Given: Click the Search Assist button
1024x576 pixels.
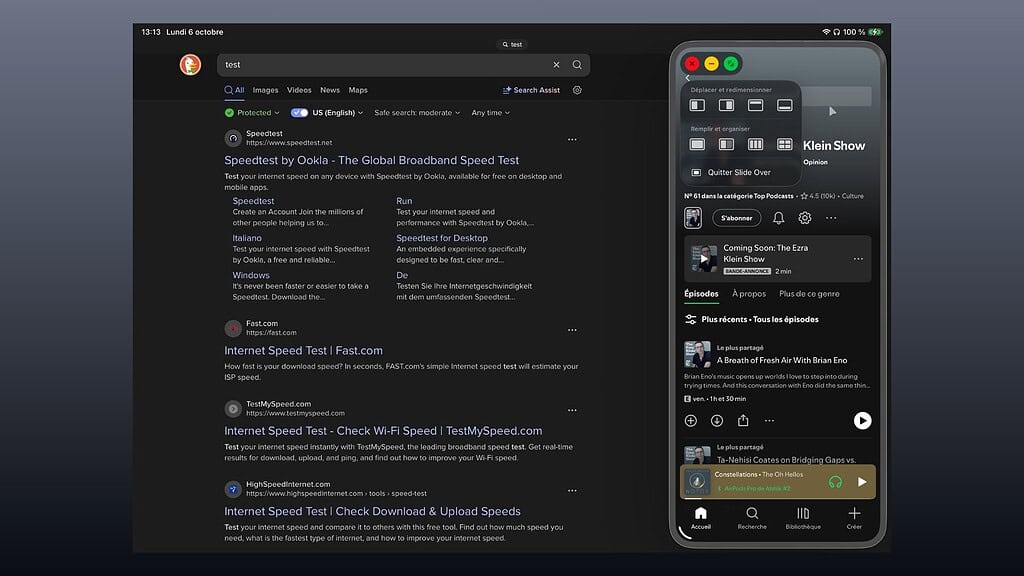Looking at the screenshot, I should tap(531, 90).
